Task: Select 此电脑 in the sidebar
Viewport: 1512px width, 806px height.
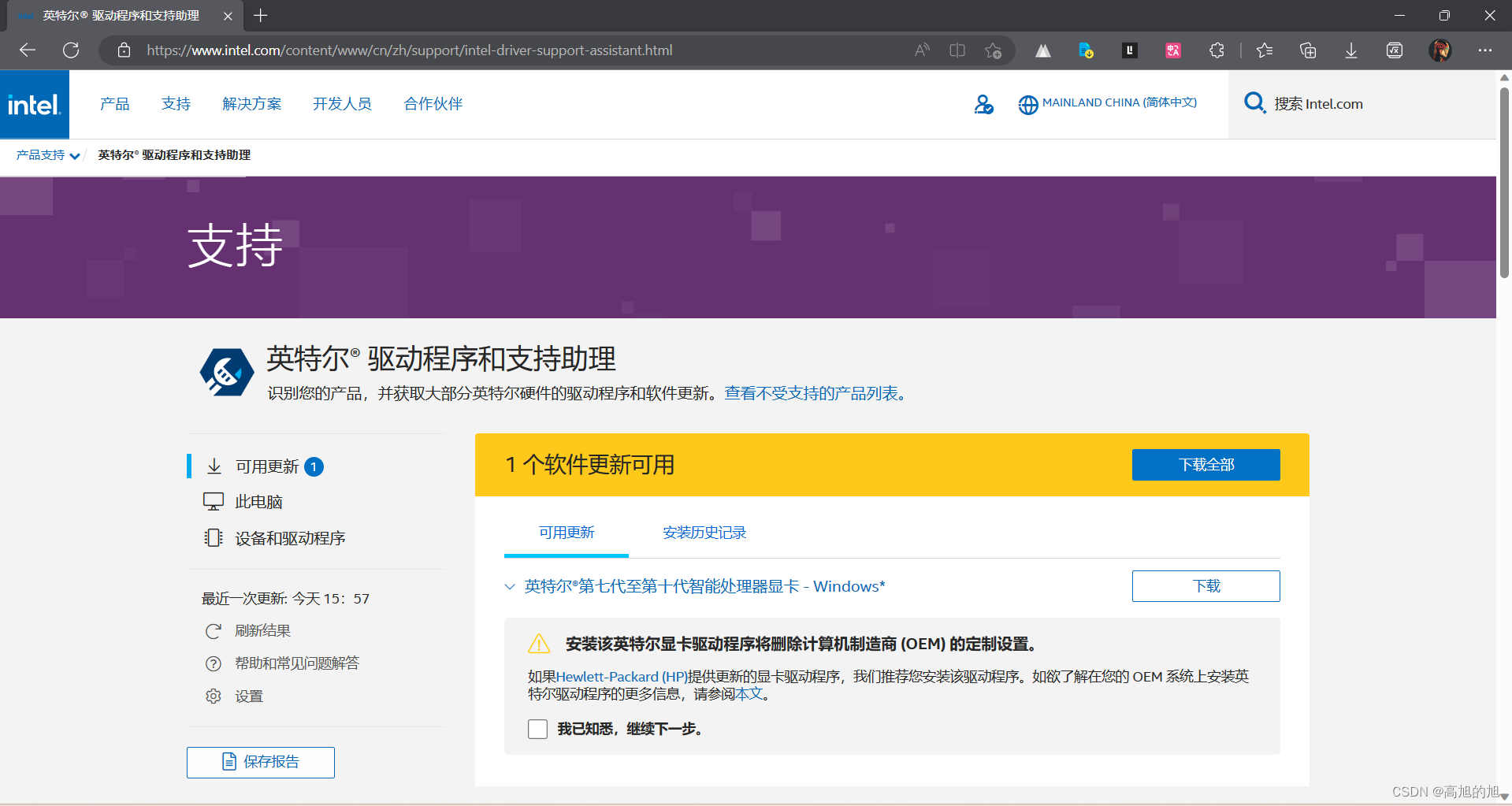Action: 258,502
